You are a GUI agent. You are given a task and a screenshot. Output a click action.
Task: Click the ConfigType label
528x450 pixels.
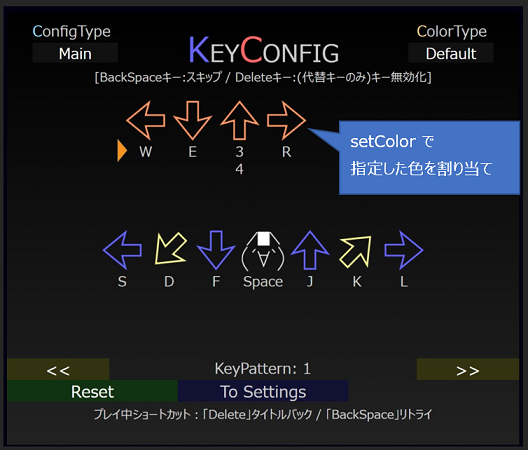[71, 31]
